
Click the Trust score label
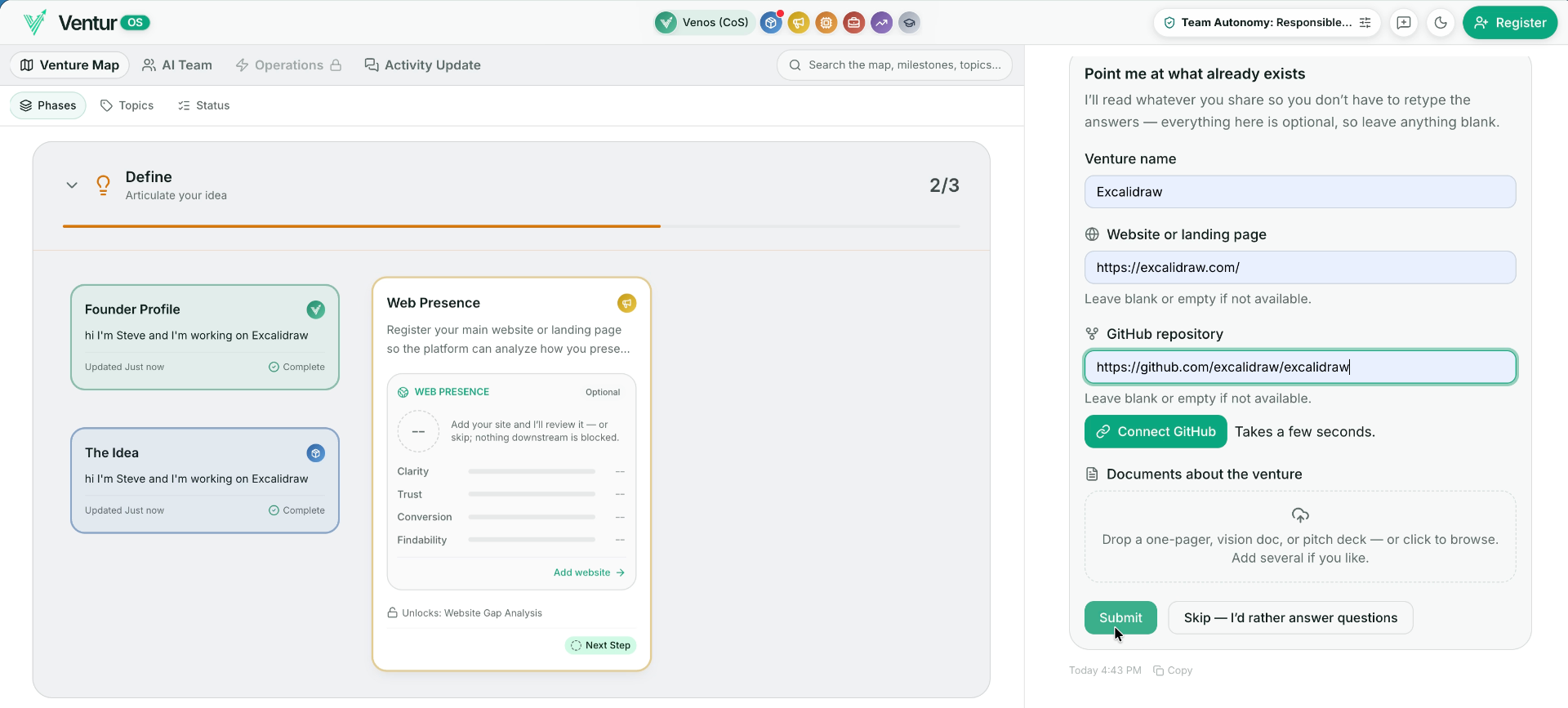tap(410, 494)
